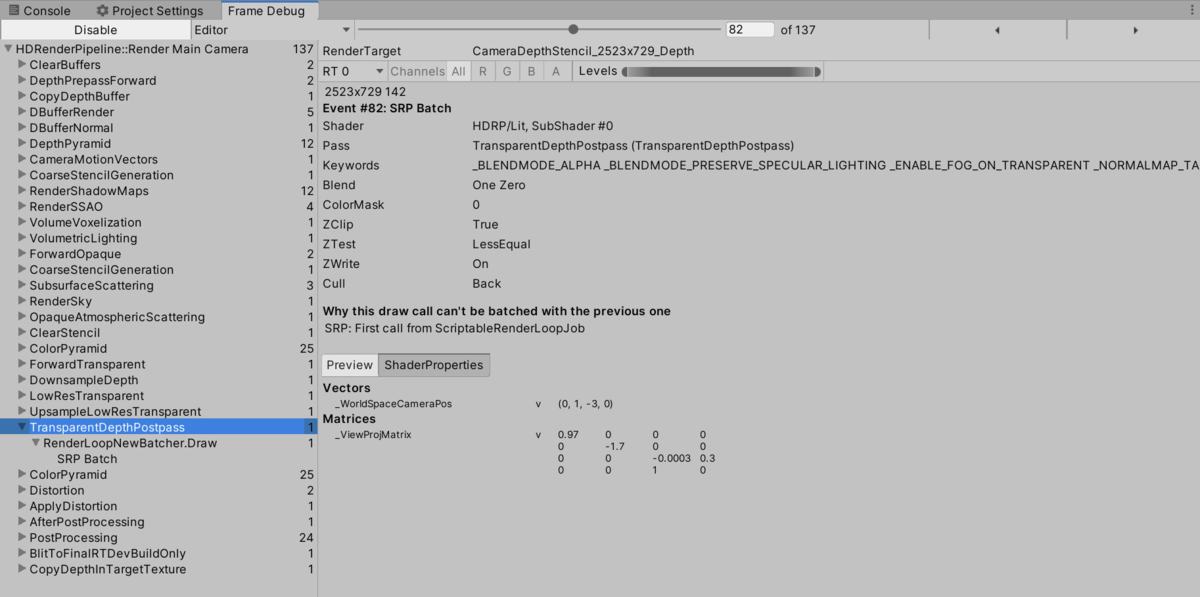Image resolution: width=1200 pixels, height=597 pixels.
Task: Click the Keywords value starting with _BLENDMODE_ALPHA
Action: point(835,165)
